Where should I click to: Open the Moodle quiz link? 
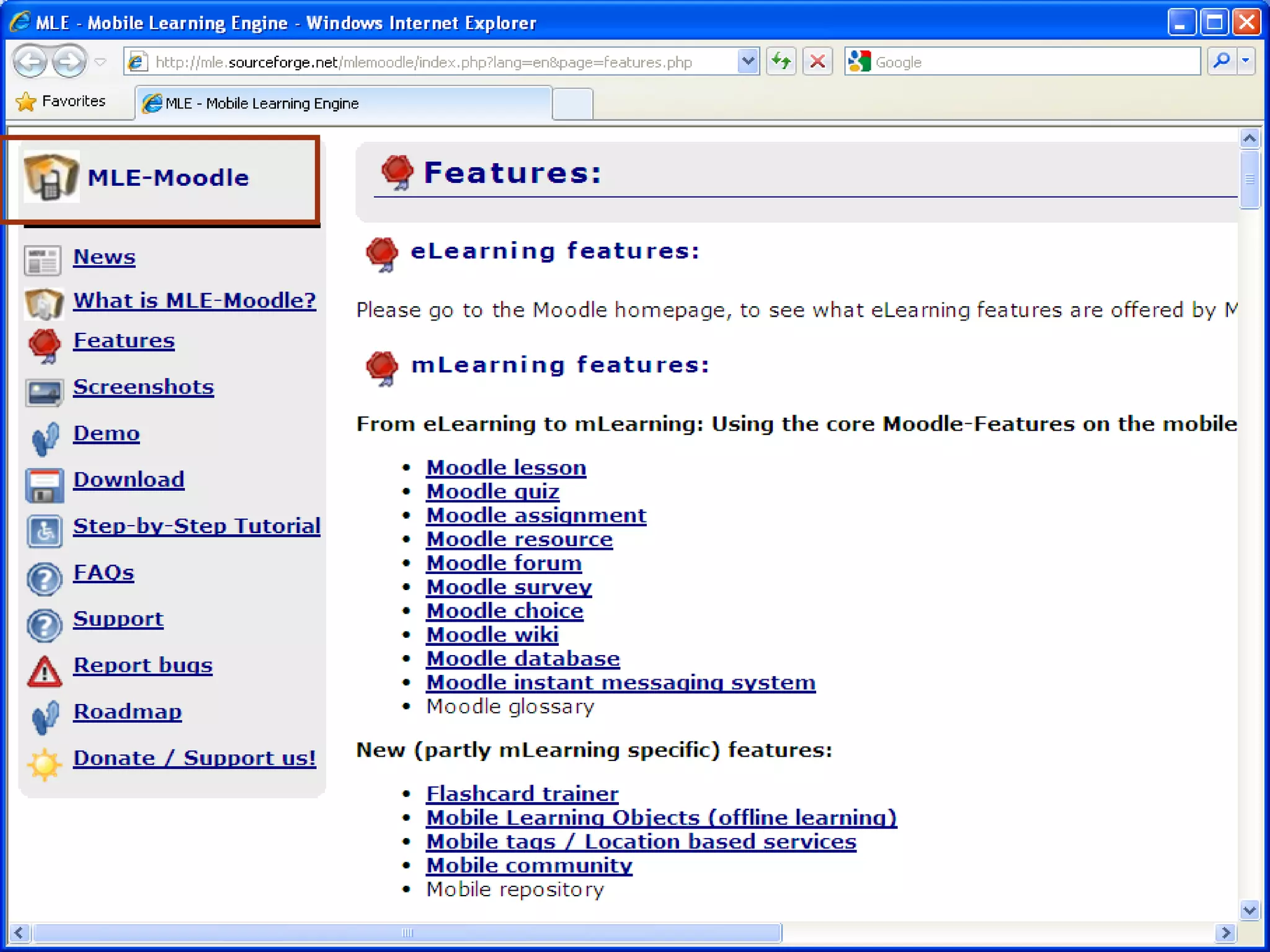coord(492,491)
